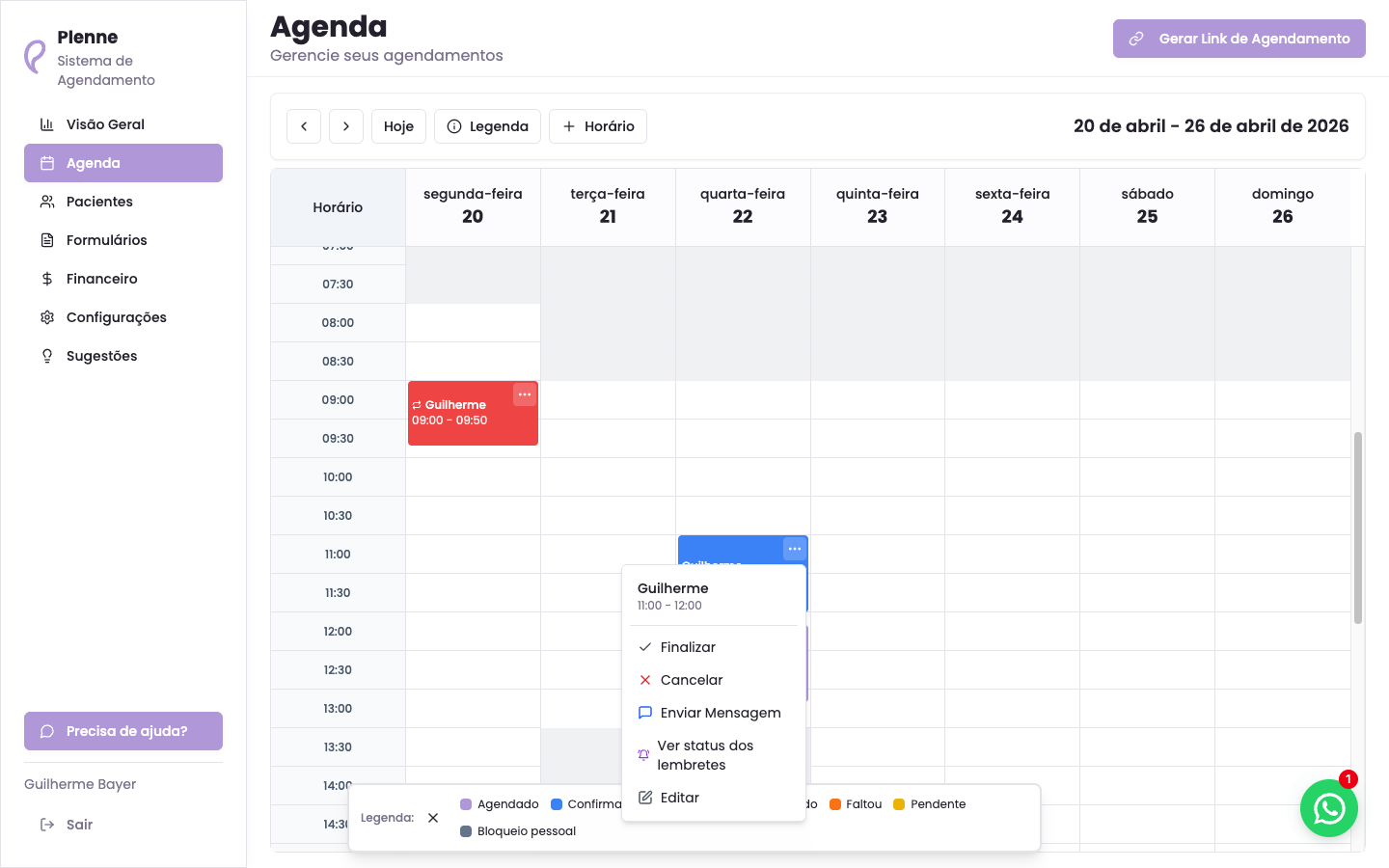The height and width of the screenshot is (868, 1389).
Task: Toggle three-dots menu on blue appointment
Action: [794, 549]
